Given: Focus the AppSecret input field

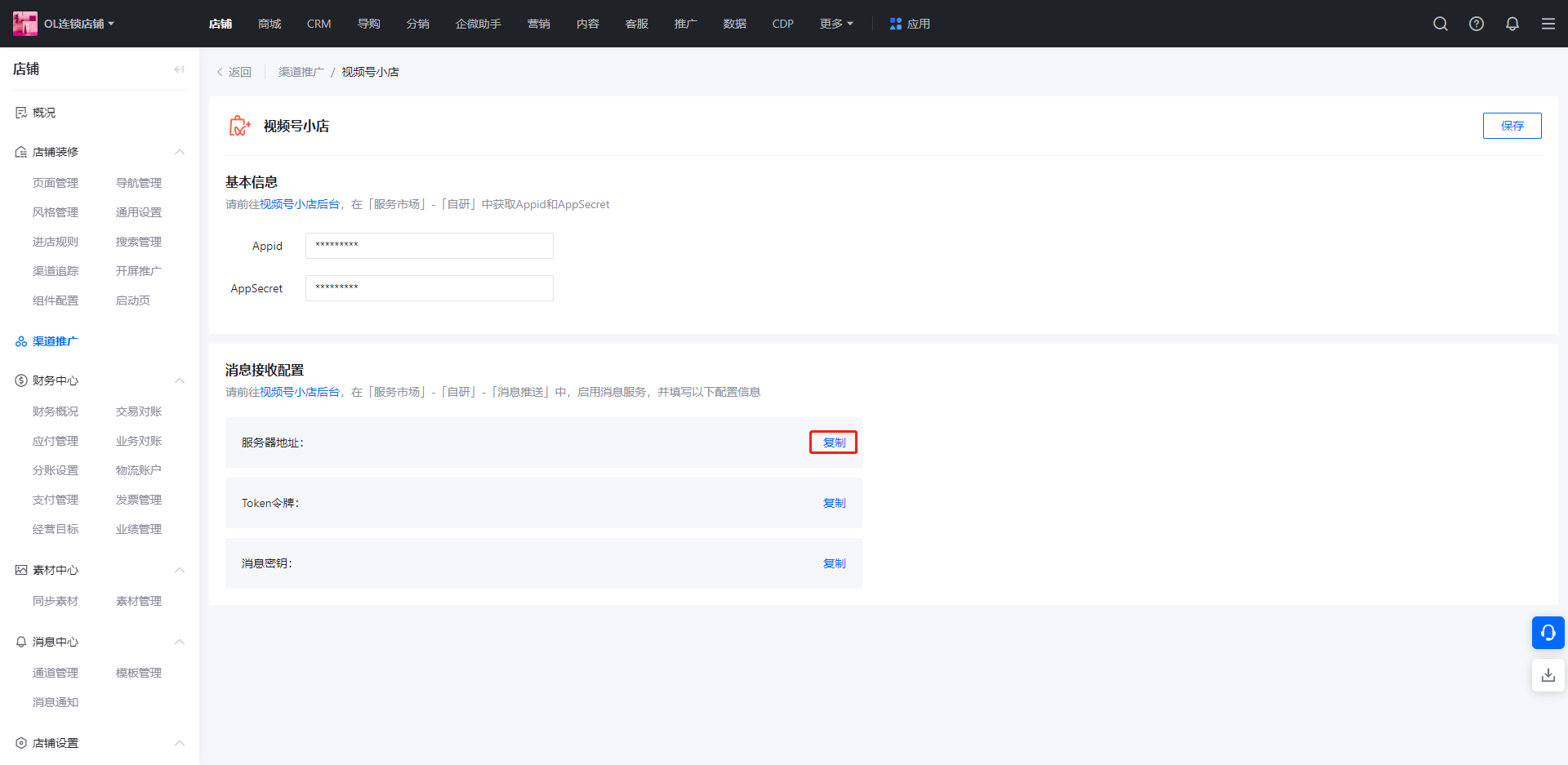Looking at the screenshot, I should click(x=430, y=288).
